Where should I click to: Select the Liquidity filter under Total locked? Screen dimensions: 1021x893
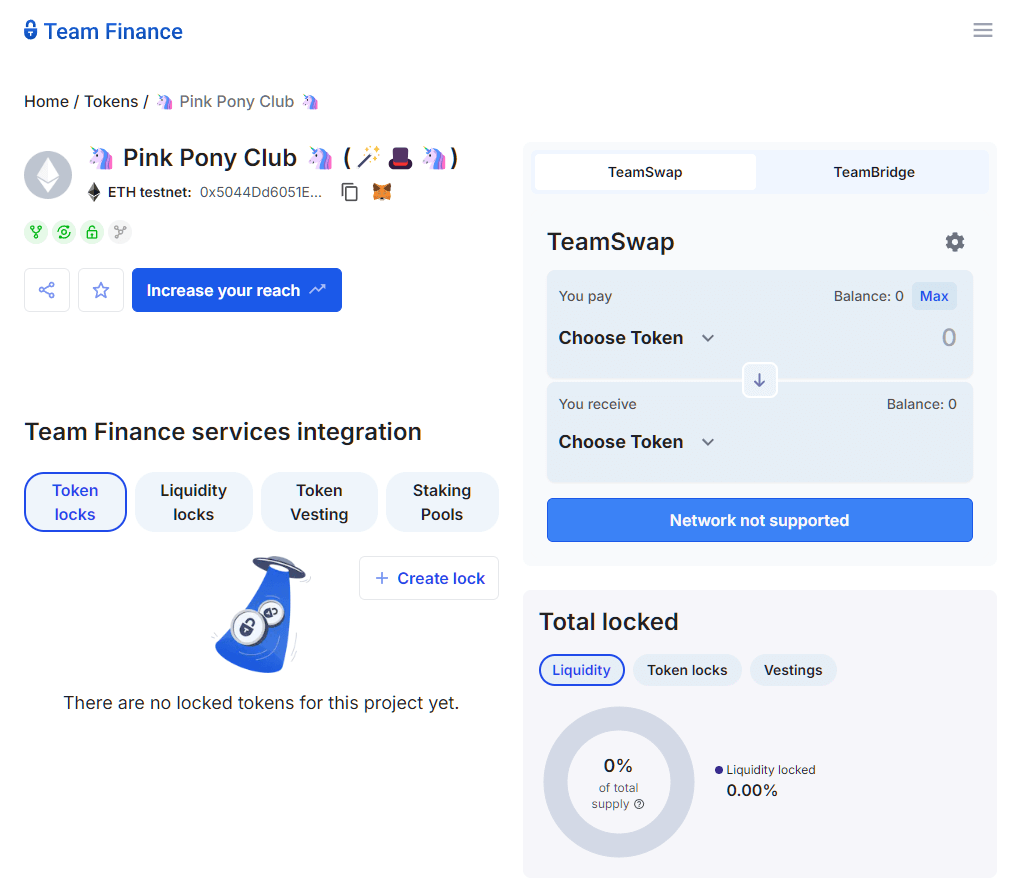[582, 670]
